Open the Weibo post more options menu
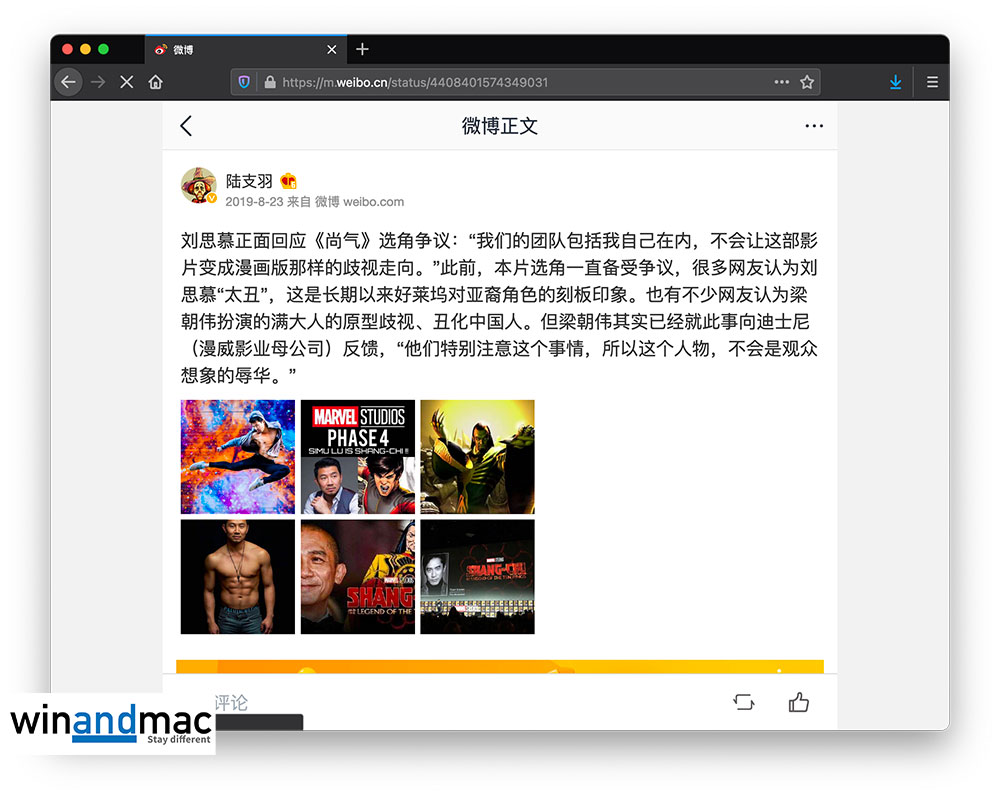Image resolution: width=1000 pixels, height=797 pixels. 814,126
